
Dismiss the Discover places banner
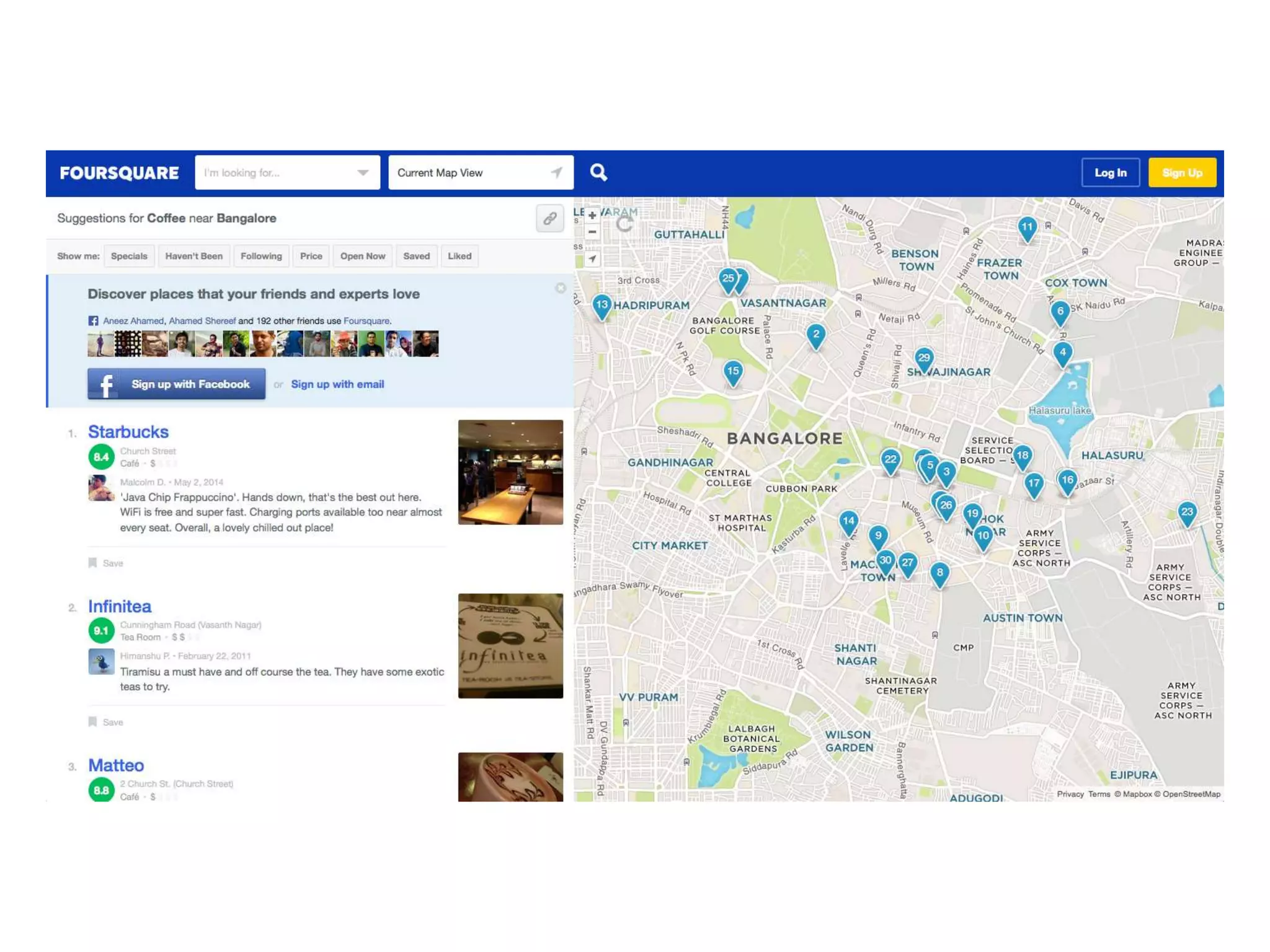(561, 288)
